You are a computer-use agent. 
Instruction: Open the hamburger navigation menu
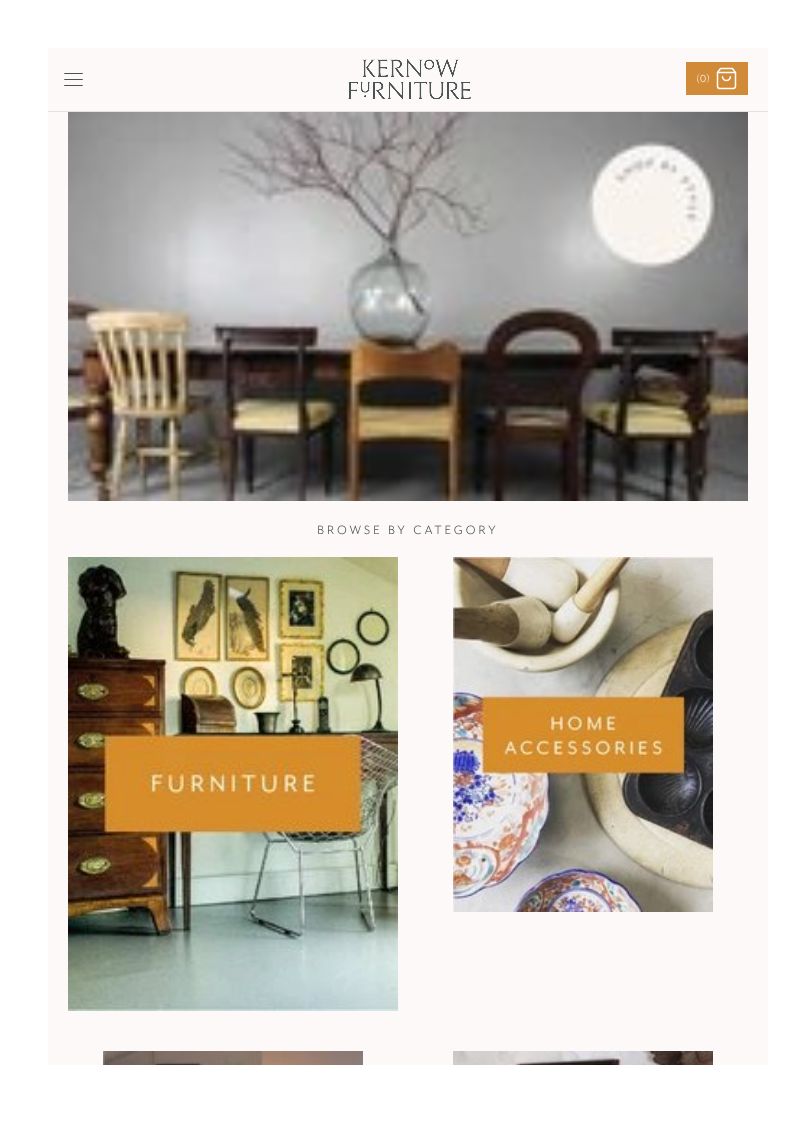pyautogui.click(x=73, y=79)
